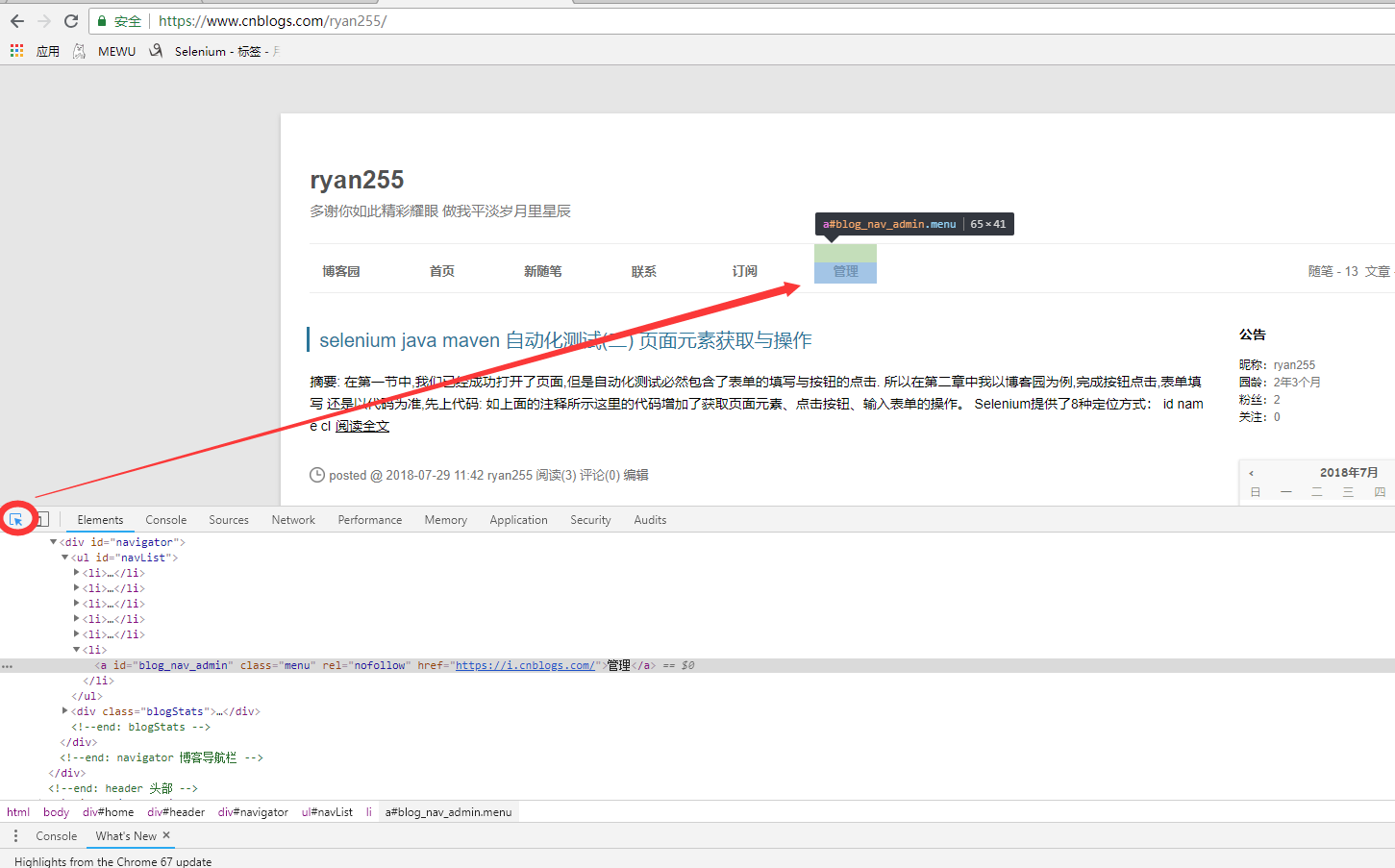Click the 粉丝 count 2 in sidebar

1277,400
